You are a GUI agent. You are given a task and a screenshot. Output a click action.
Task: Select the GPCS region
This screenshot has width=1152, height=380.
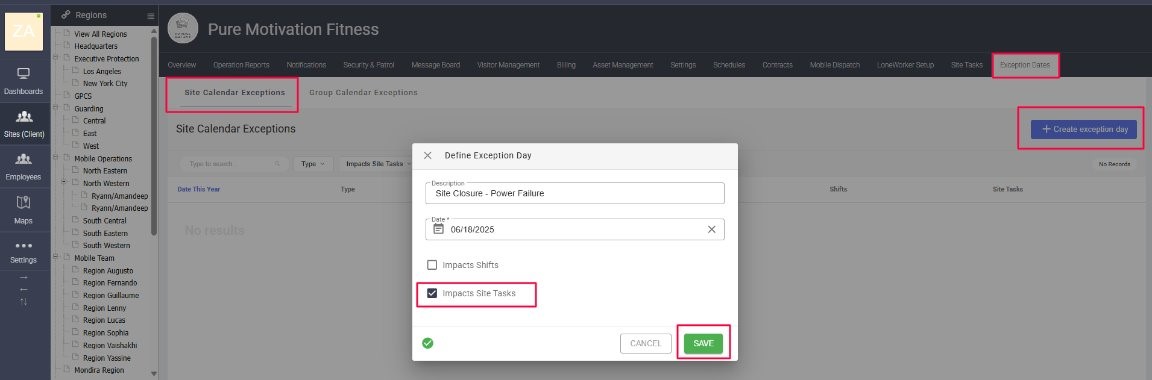pos(83,96)
